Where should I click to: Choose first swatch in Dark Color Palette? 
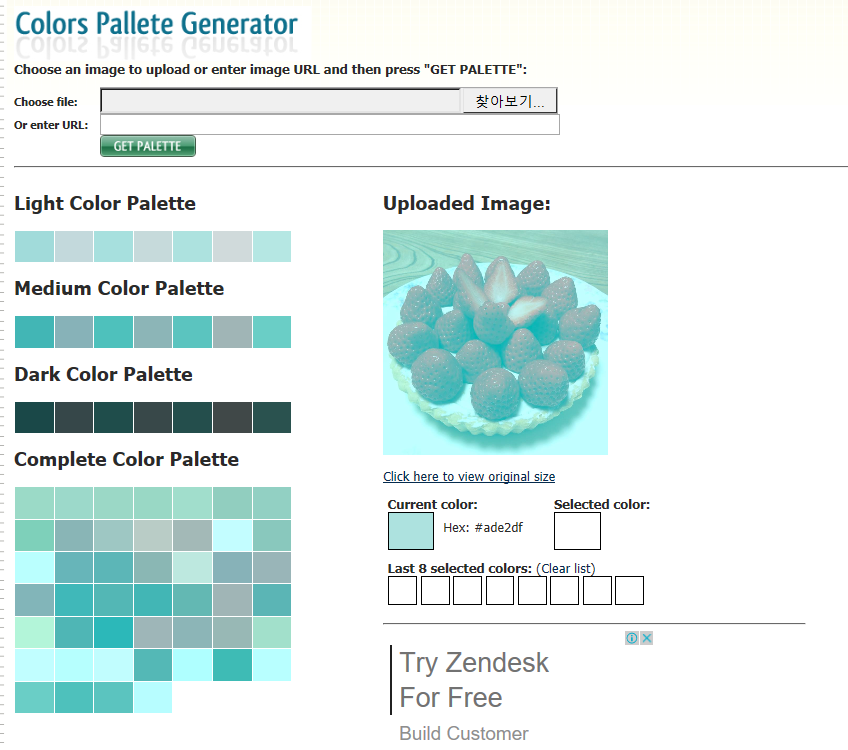(34, 417)
